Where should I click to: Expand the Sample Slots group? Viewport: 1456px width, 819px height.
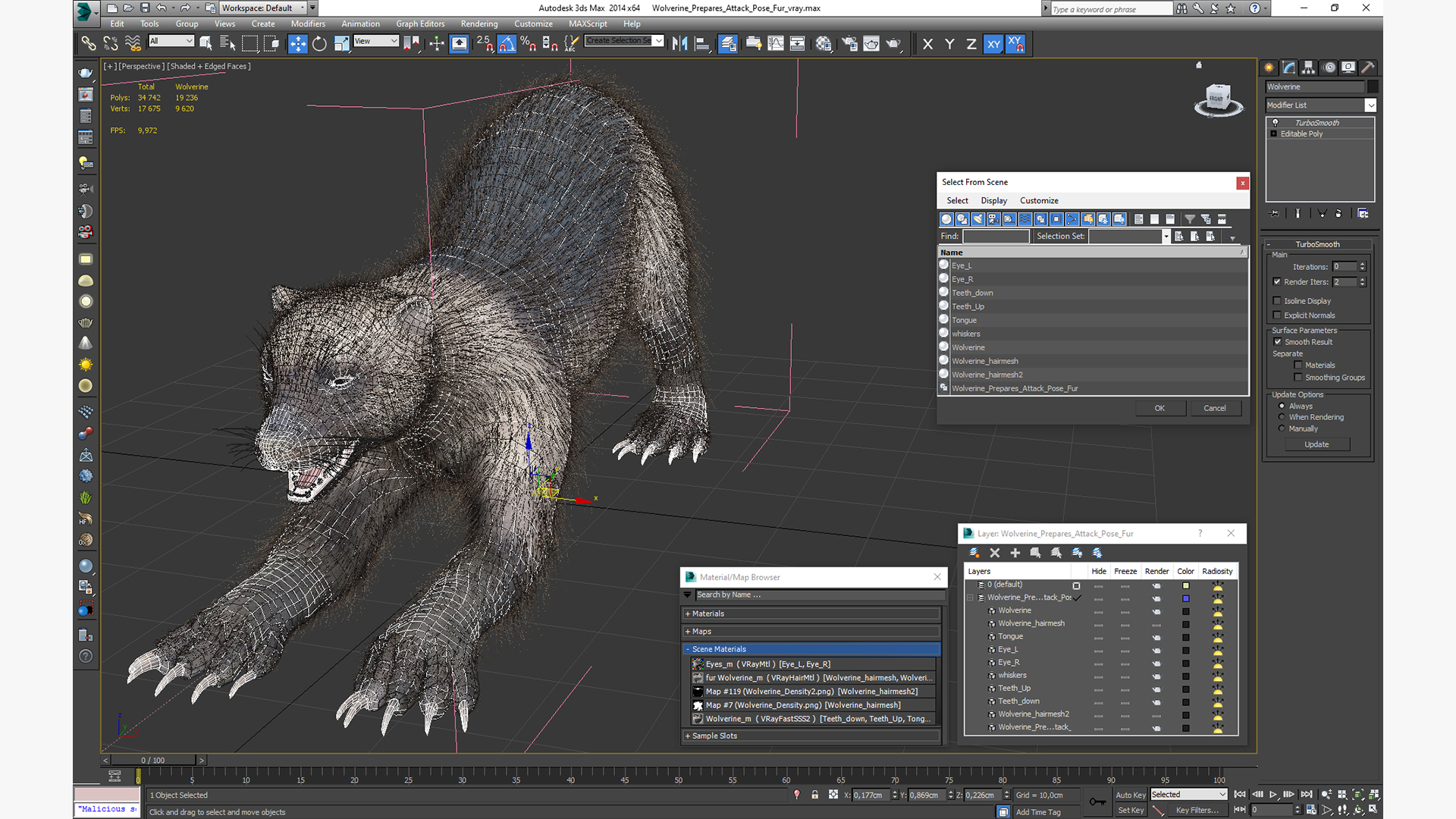pyautogui.click(x=811, y=736)
